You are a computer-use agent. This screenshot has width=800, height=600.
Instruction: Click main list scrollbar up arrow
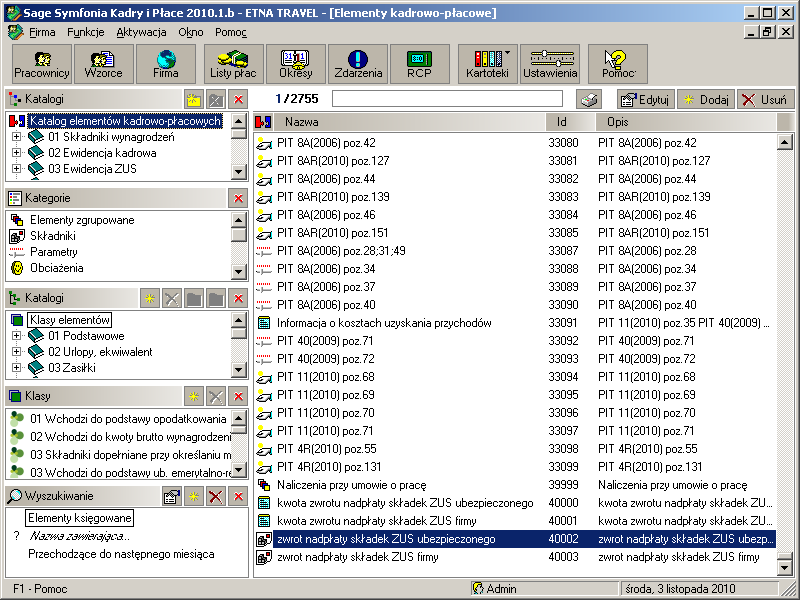785,142
